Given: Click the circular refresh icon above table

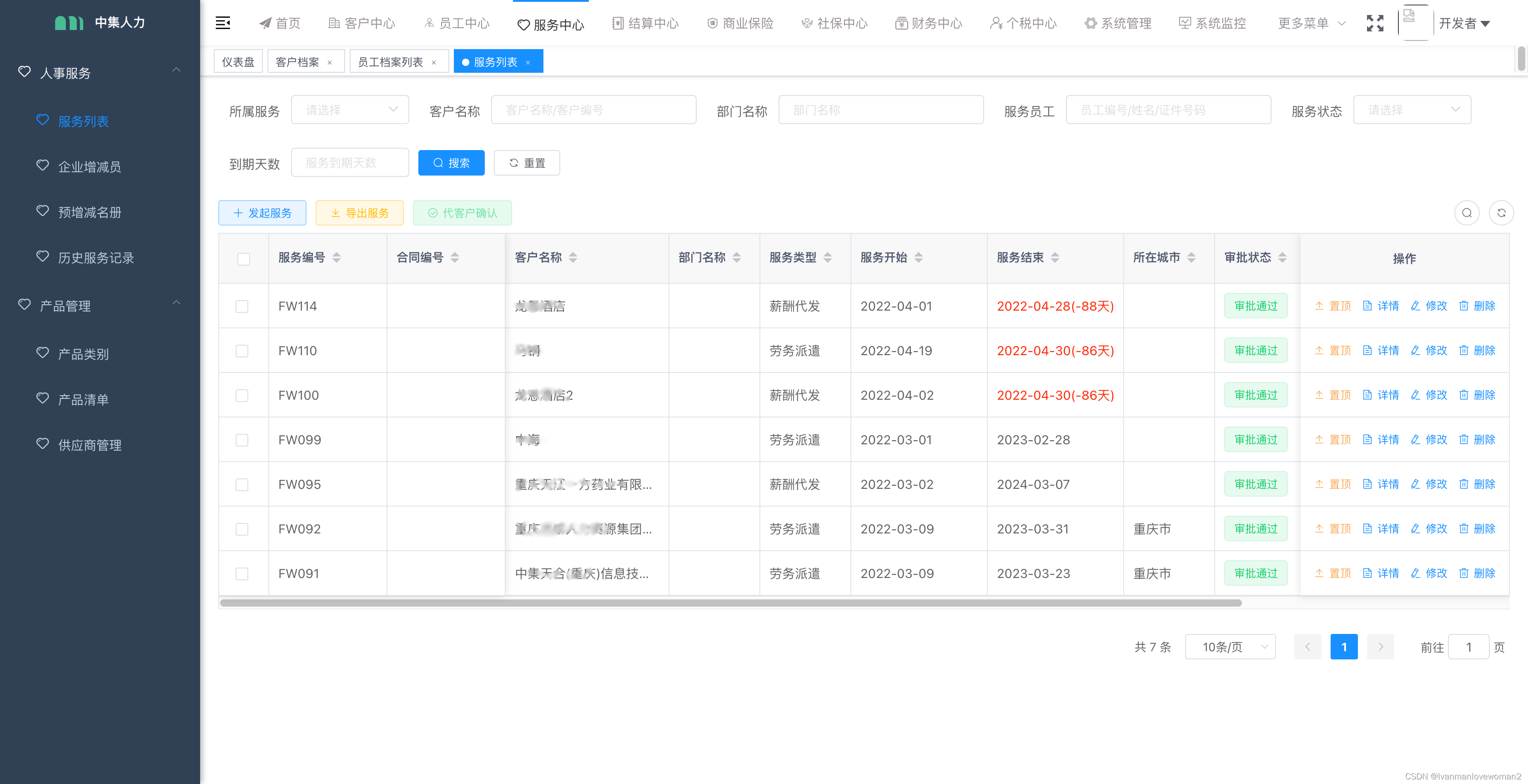Looking at the screenshot, I should (1501, 213).
